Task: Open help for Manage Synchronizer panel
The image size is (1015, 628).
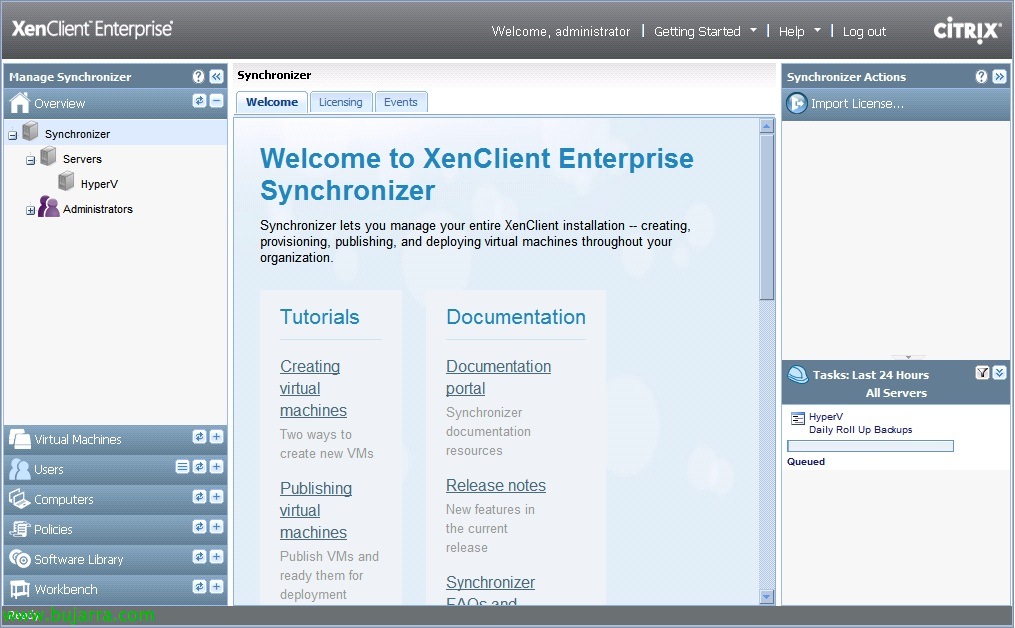Action: [x=198, y=76]
